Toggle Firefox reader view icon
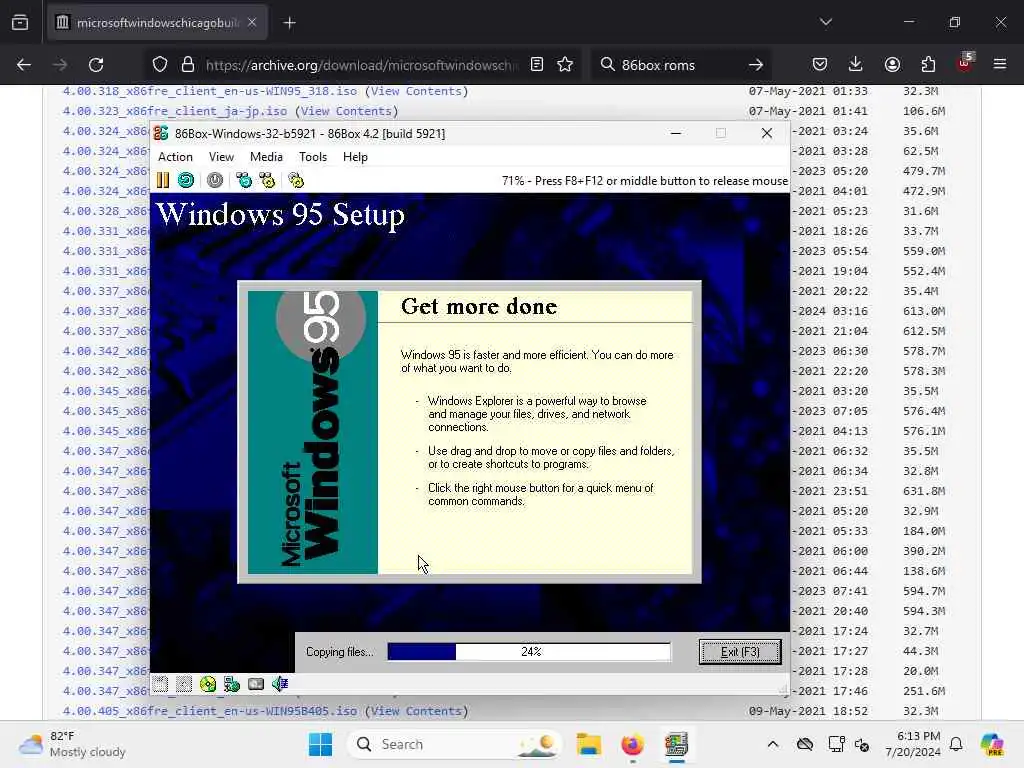 pos(537,65)
